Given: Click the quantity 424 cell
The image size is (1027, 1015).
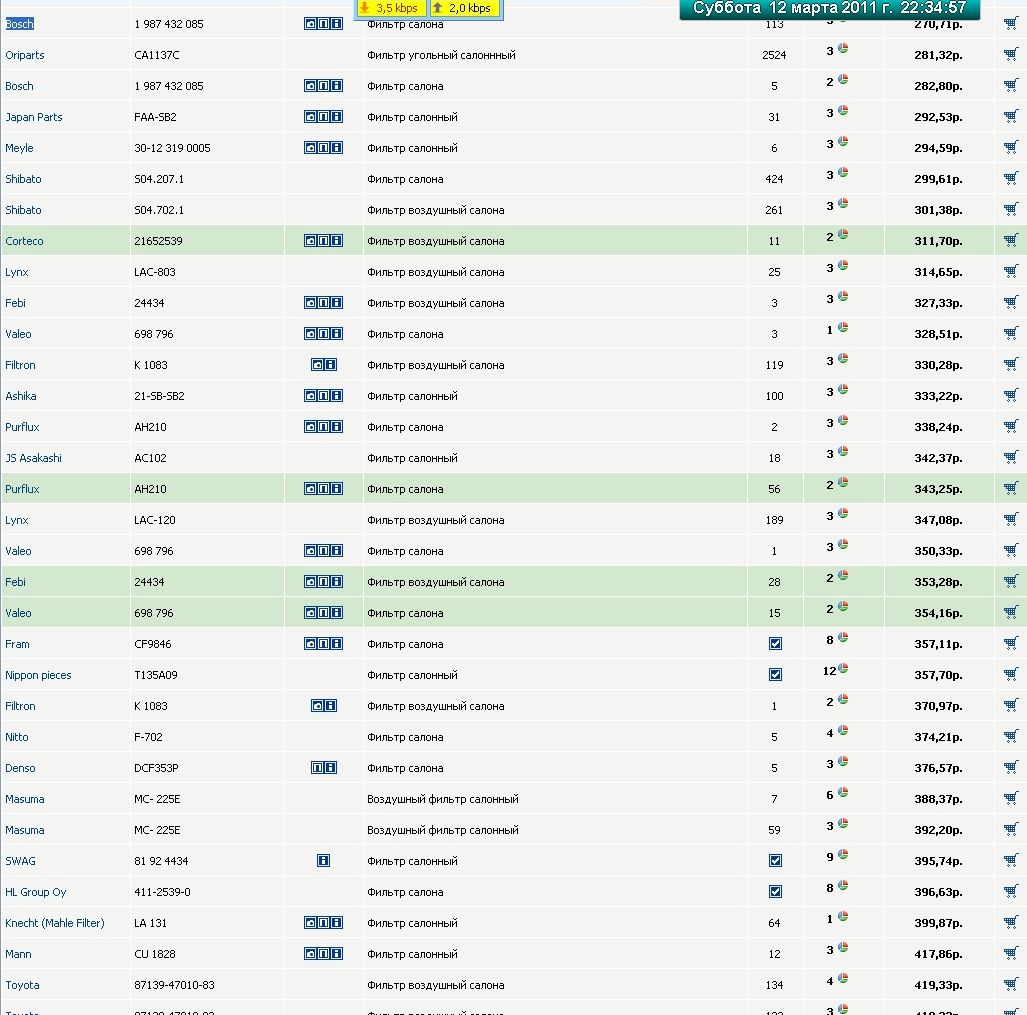Looking at the screenshot, I should (774, 179).
